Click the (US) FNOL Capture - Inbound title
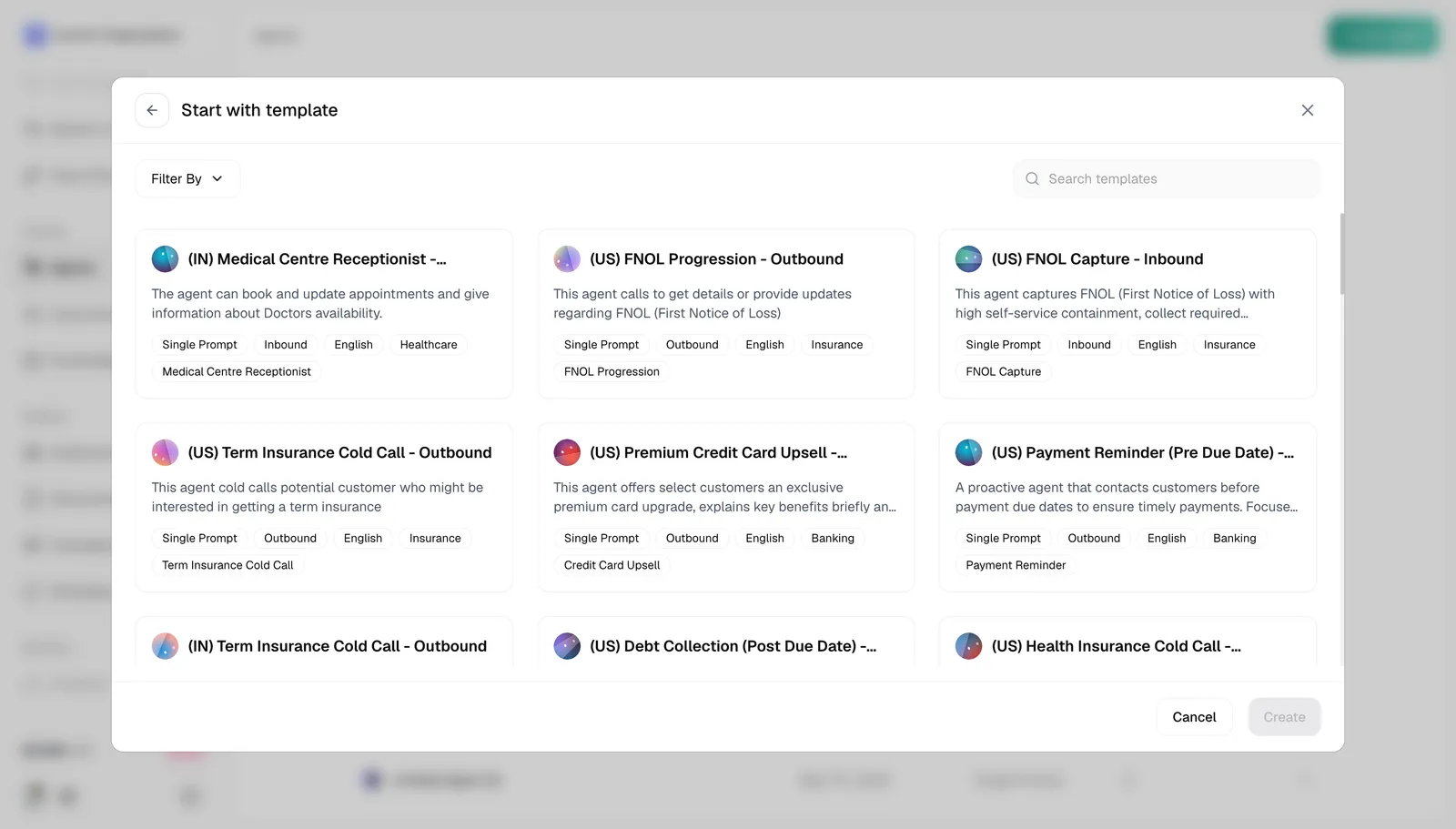 pos(1097,259)
